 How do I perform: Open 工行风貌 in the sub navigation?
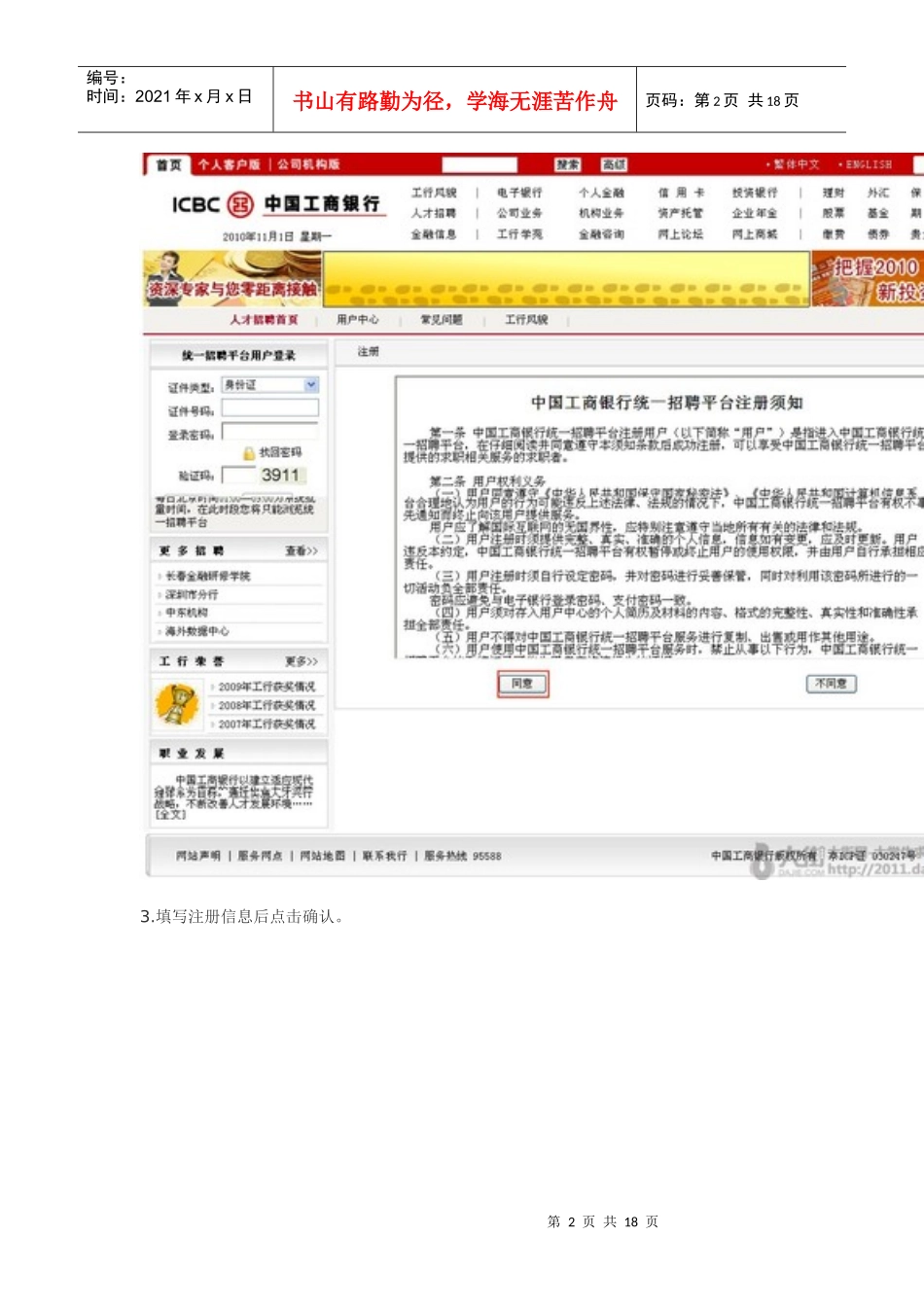(x=526, y=320)
